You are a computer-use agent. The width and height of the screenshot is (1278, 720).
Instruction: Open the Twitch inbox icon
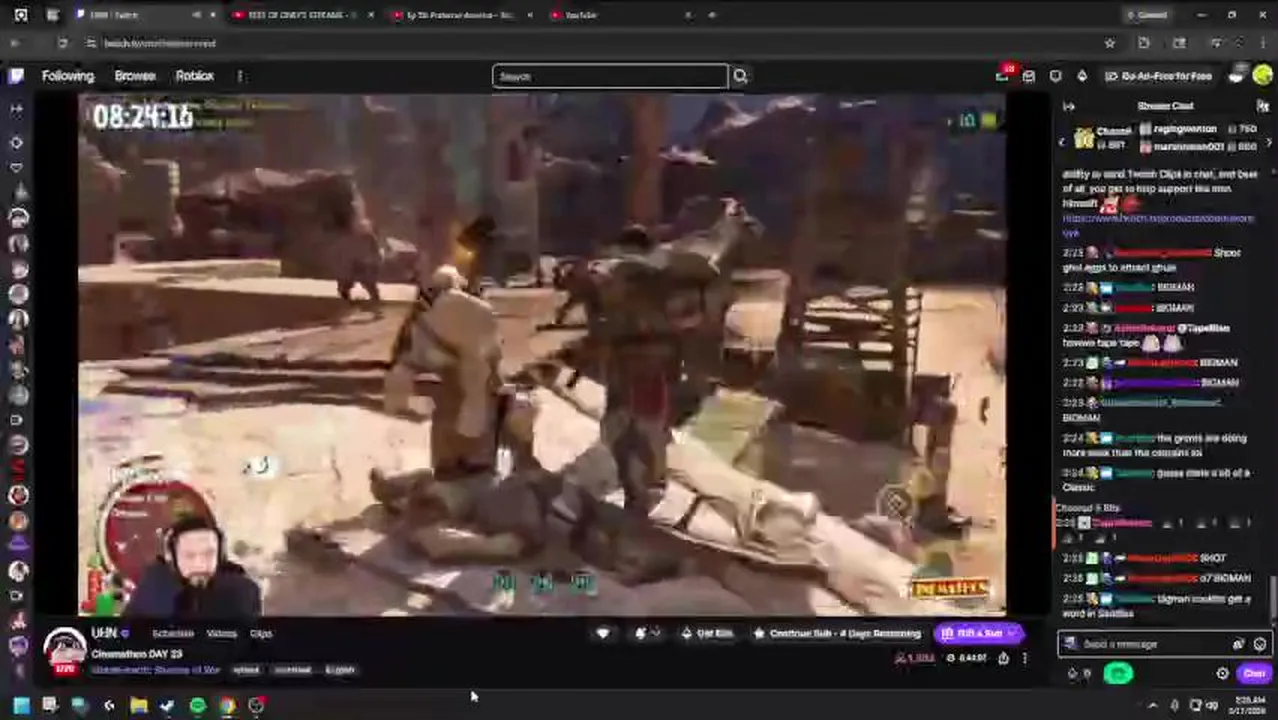[1029, 76]
